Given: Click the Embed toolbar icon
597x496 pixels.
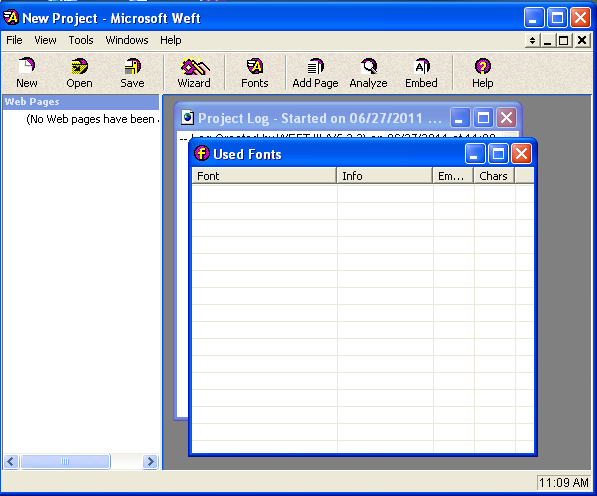Looking at the screenshot, I should 421,73.
